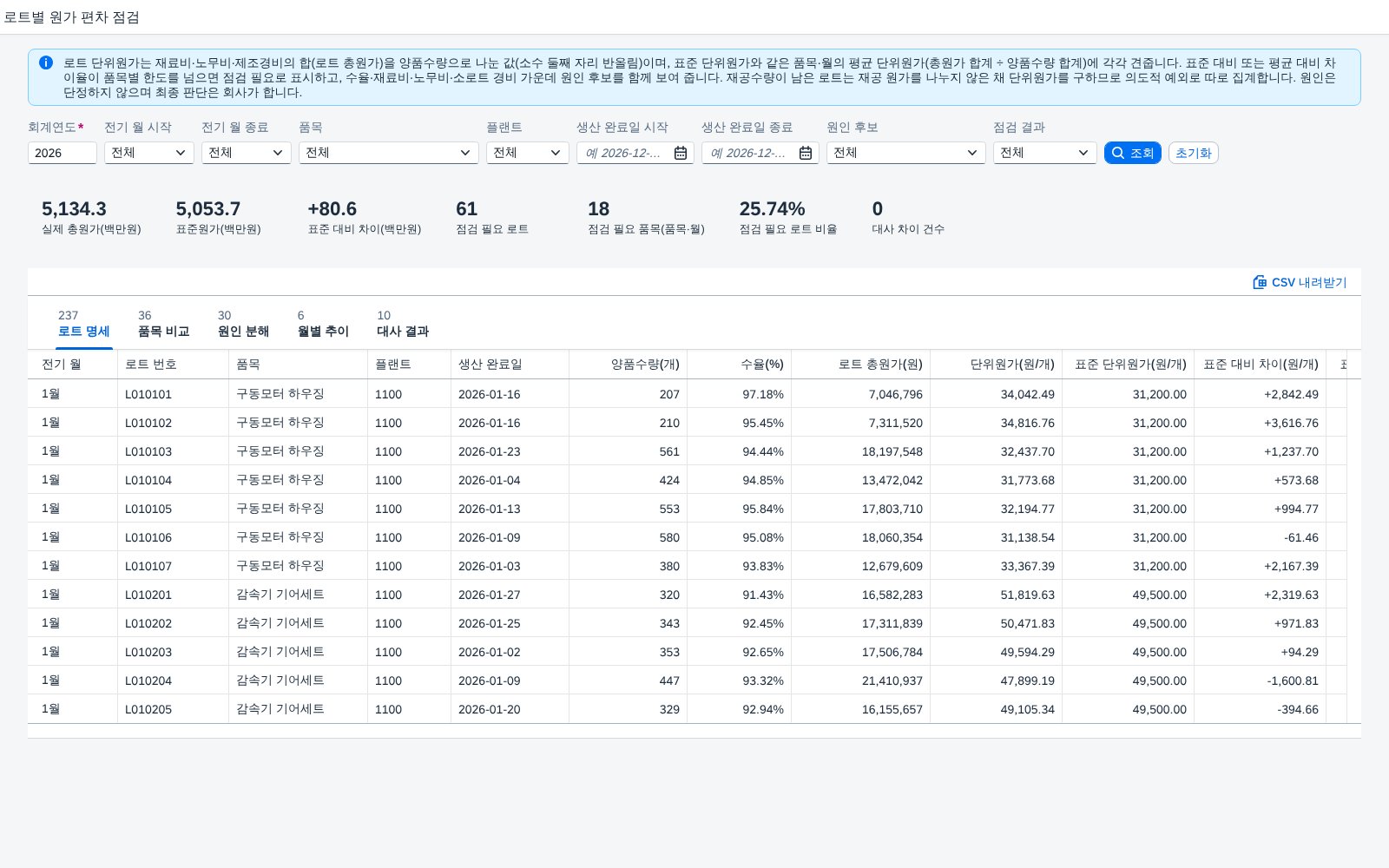Viewport: 1389px width, 868px height.
Task: Expand the 전기 월 종료 dropdown
Action: tap(247, 153)
